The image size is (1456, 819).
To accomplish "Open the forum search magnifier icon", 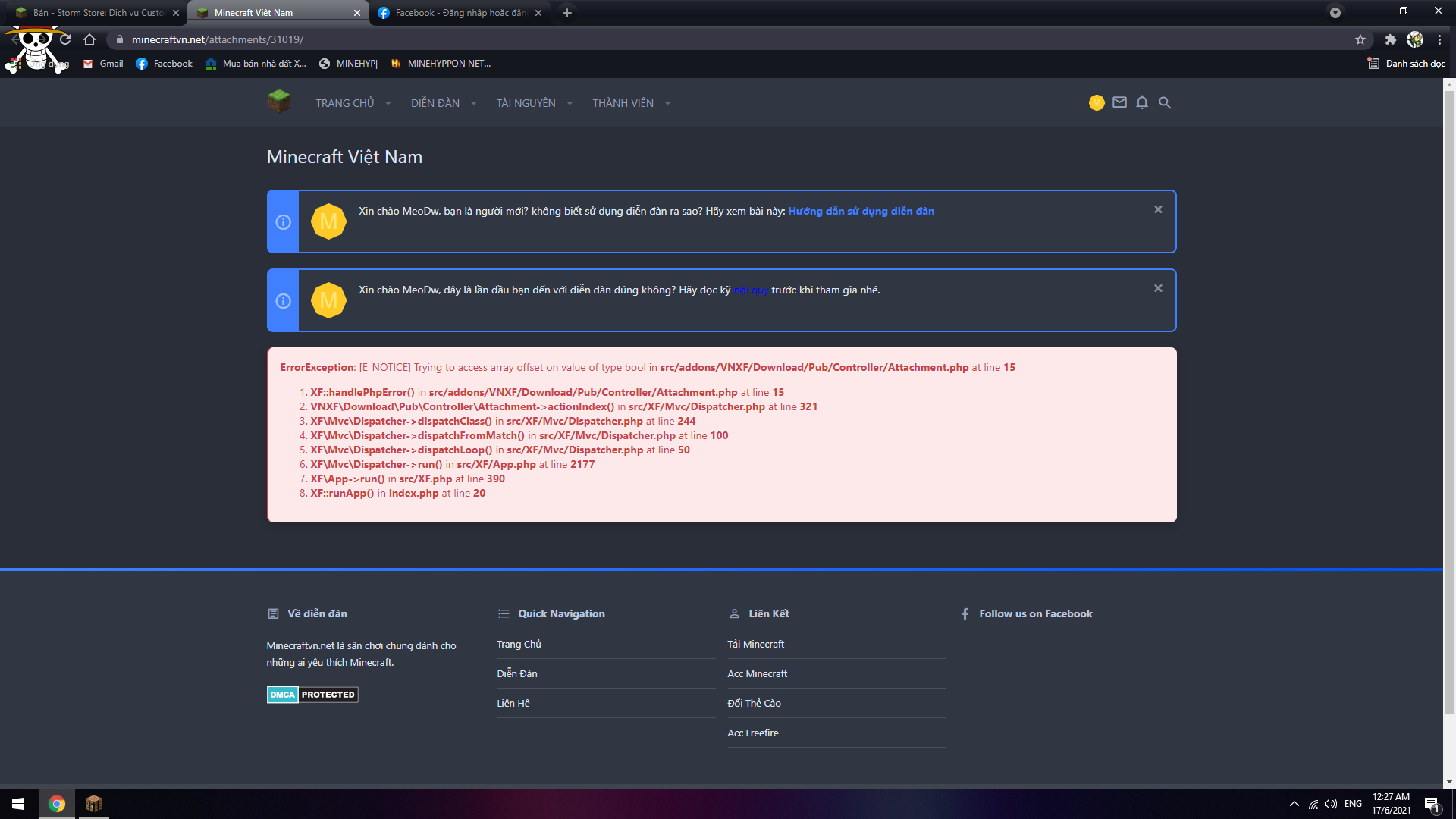I will coord(1165,103).
